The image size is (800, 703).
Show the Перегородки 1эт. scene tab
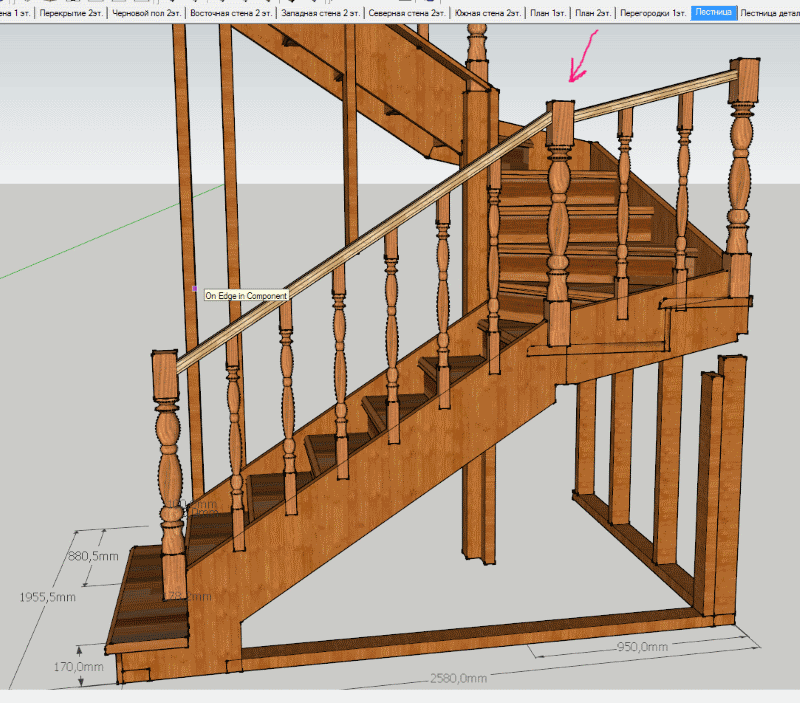[652, 14]
